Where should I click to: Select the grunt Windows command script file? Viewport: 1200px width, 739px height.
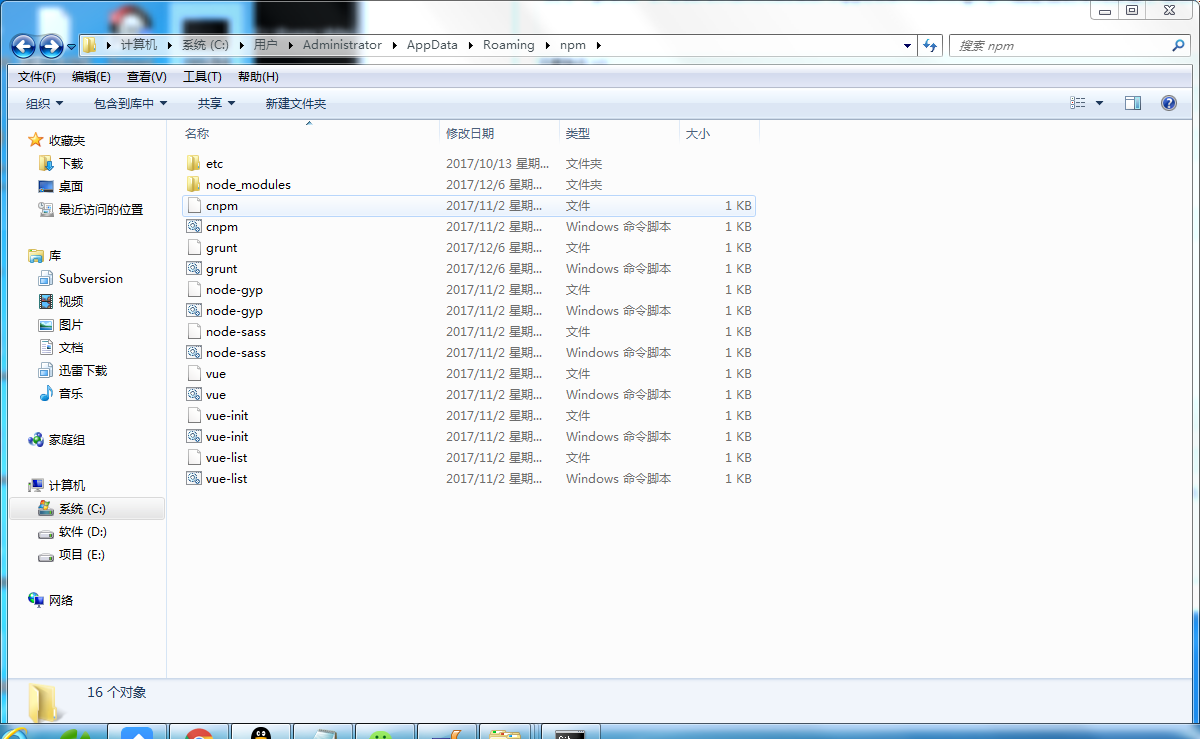click(222, 269)
